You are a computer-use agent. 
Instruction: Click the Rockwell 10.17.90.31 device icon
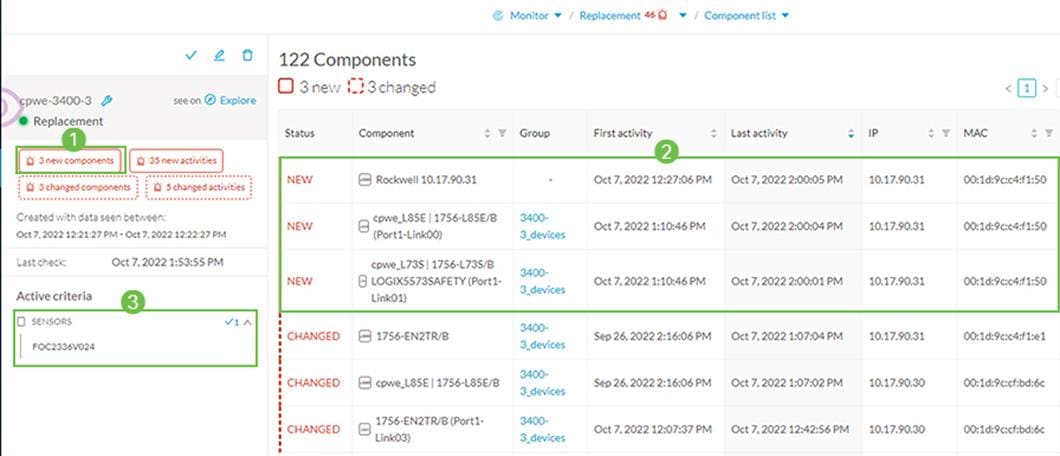(365, 180)
